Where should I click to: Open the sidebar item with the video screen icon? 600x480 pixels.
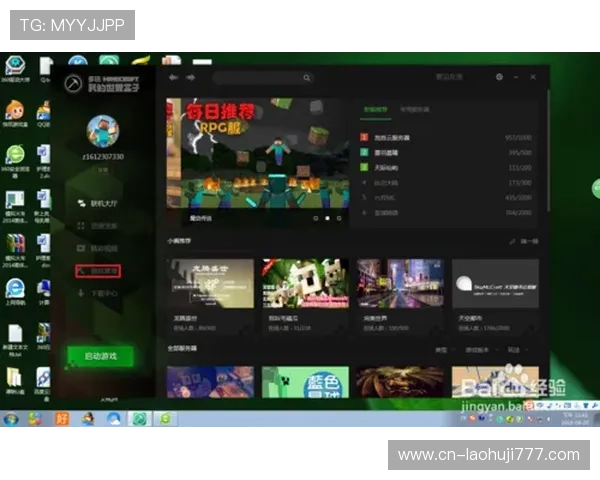pyautogui.click(x=98, y=248)
